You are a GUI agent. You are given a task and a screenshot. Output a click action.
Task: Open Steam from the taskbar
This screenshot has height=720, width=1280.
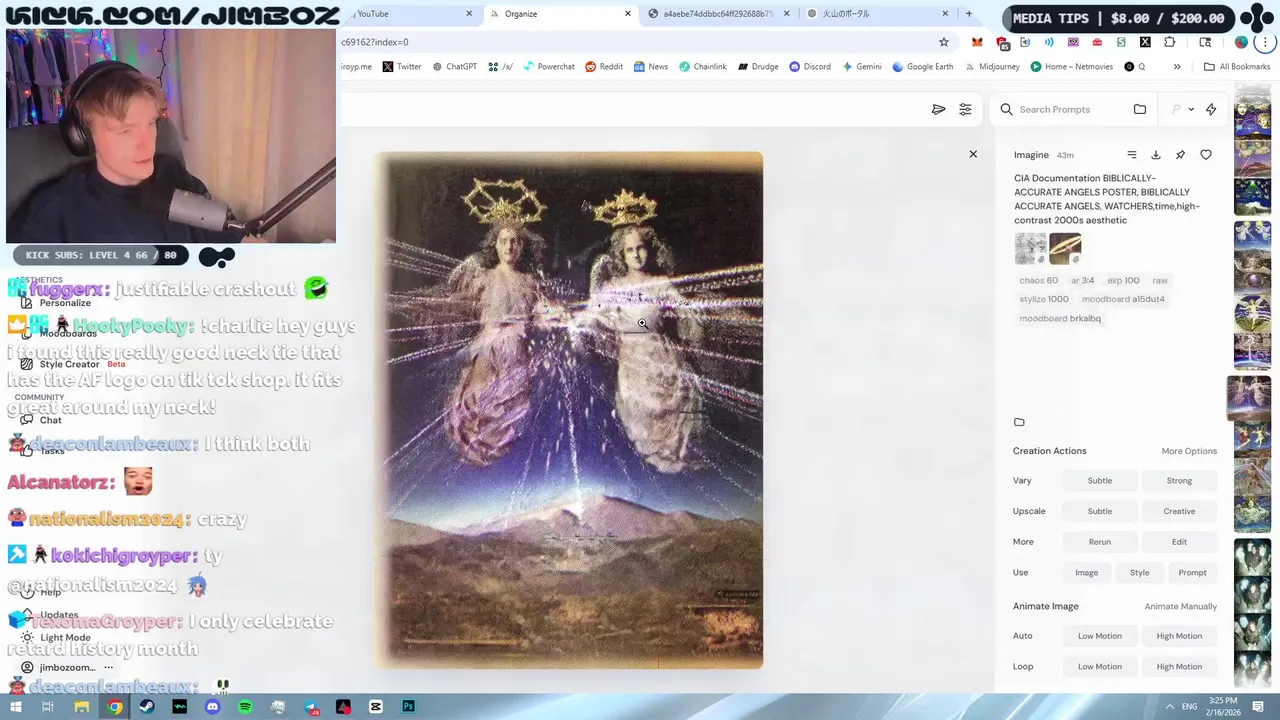pos(147,707)
